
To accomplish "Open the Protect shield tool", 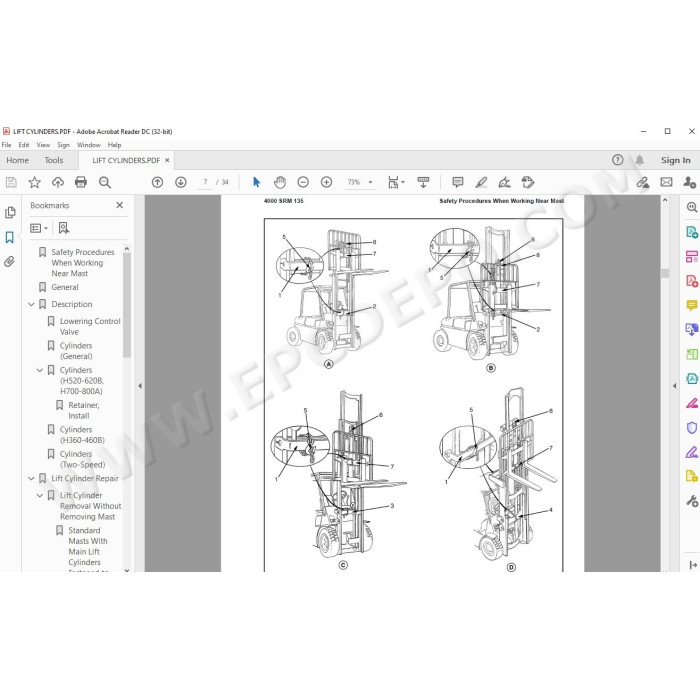I will tap(692, 428).
